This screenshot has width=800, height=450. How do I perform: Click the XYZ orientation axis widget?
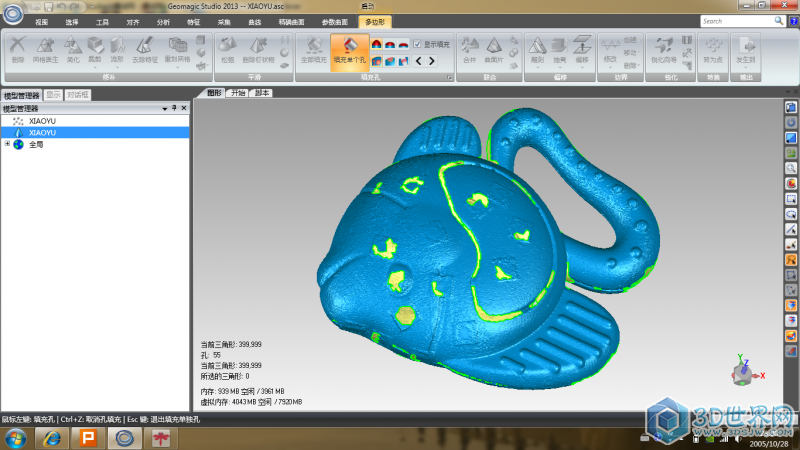click(747, 370)
